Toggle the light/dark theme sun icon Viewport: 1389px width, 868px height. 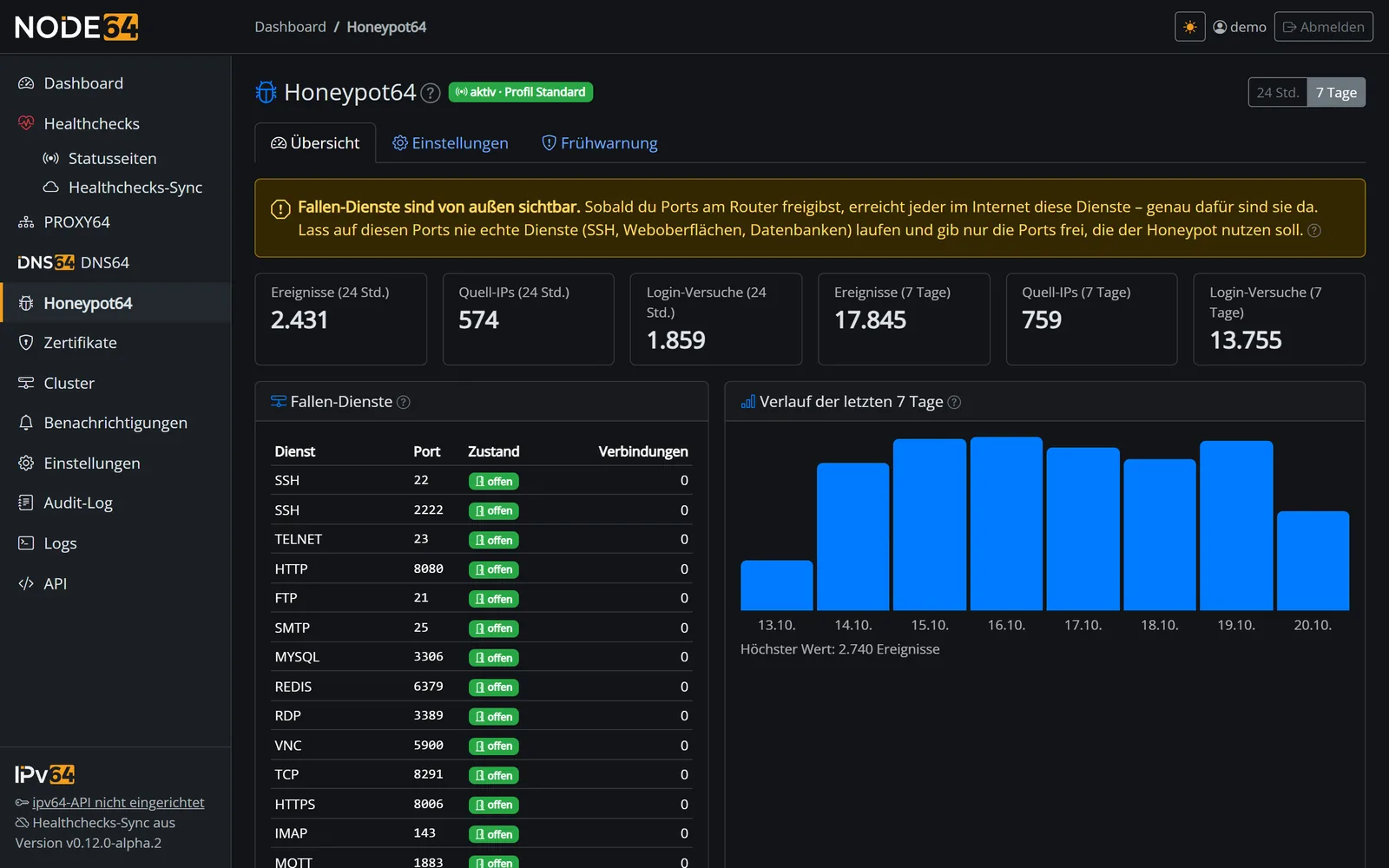pos(1189,27)
